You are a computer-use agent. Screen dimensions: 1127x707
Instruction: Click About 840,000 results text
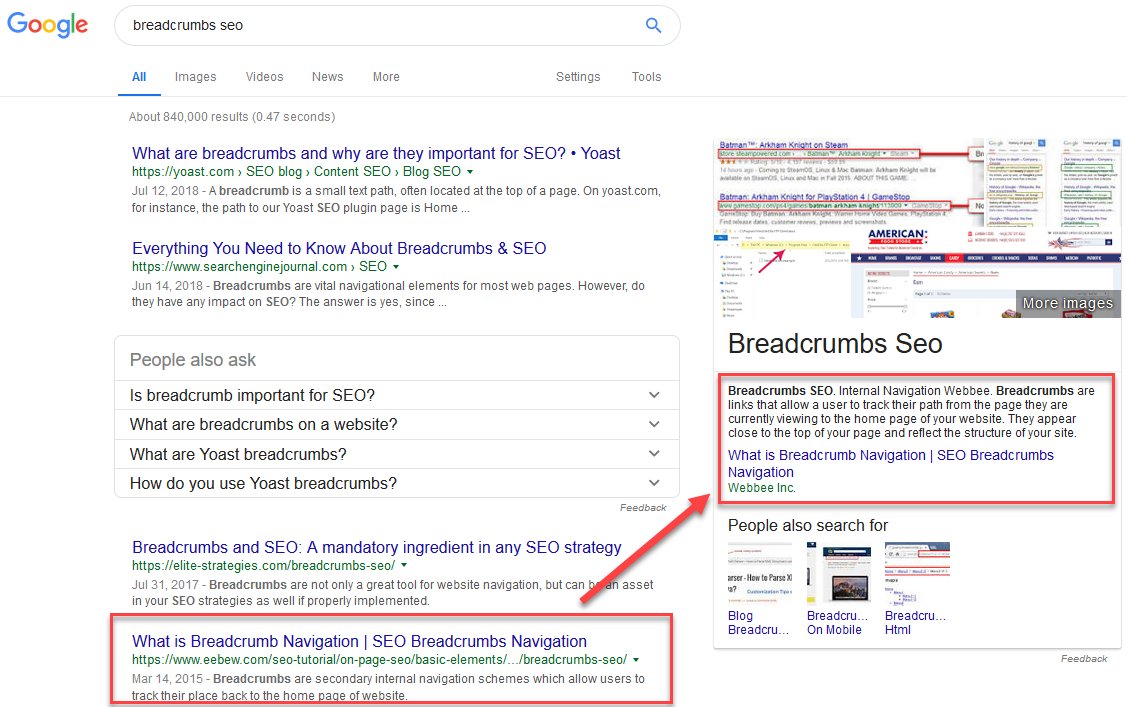[231, 116]
